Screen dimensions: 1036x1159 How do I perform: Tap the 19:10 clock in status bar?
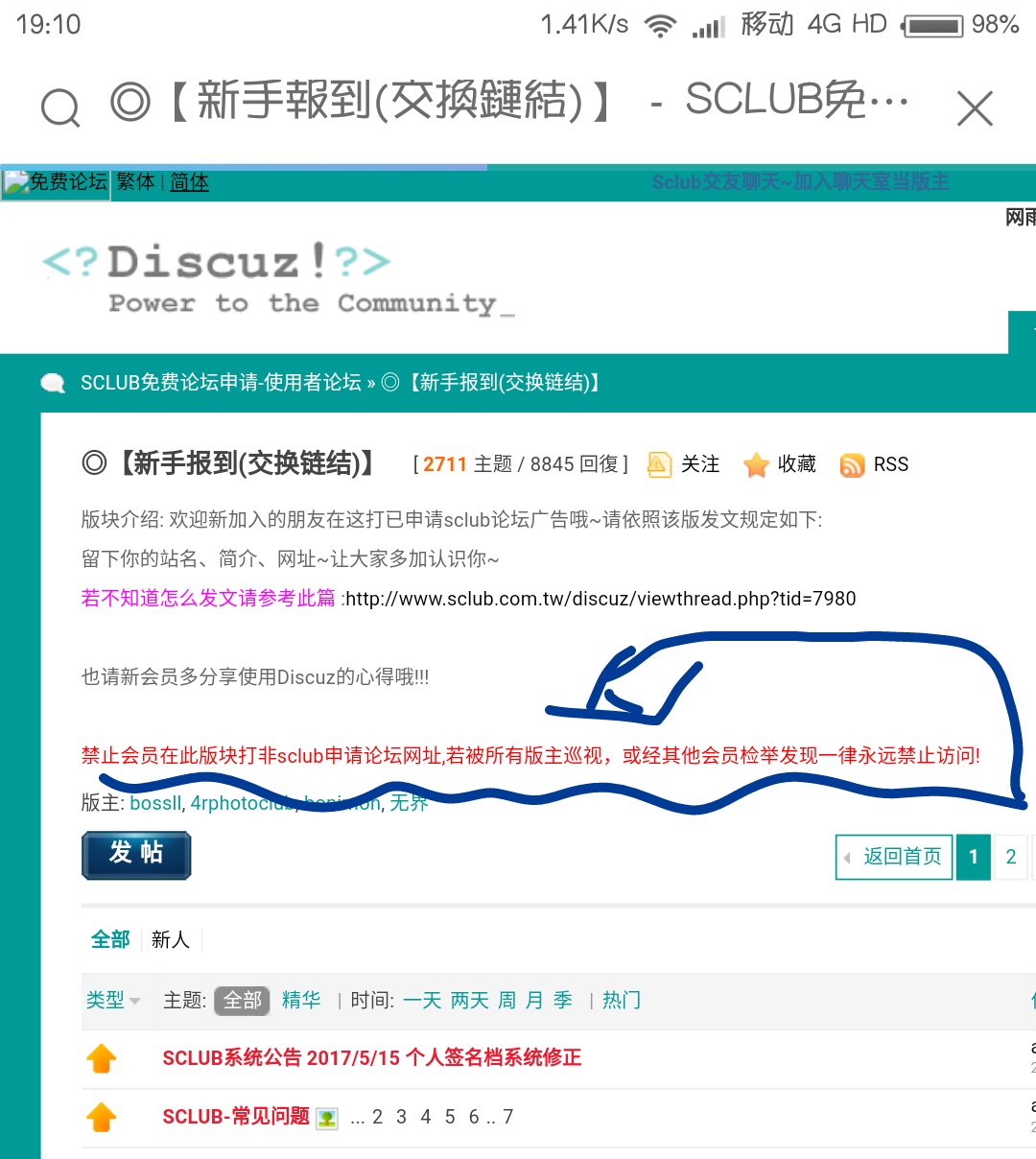(x=49, y=25)
